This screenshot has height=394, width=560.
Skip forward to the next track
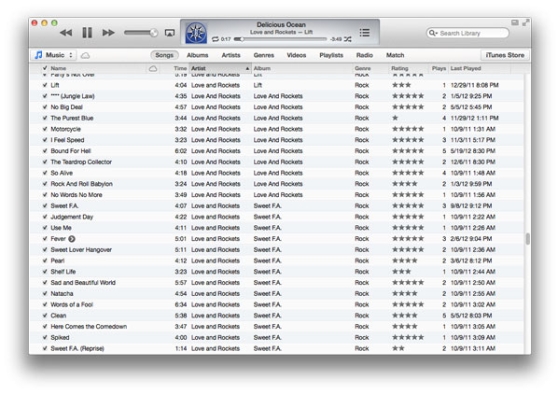108,33
